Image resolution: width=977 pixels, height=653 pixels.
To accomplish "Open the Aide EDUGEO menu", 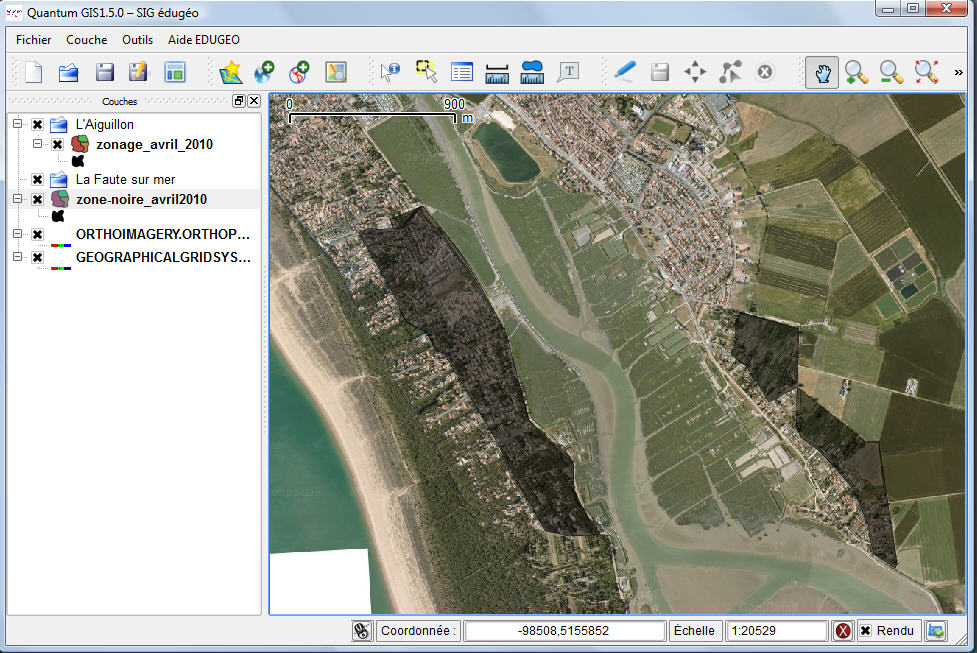I will click(x=203, y=40).
